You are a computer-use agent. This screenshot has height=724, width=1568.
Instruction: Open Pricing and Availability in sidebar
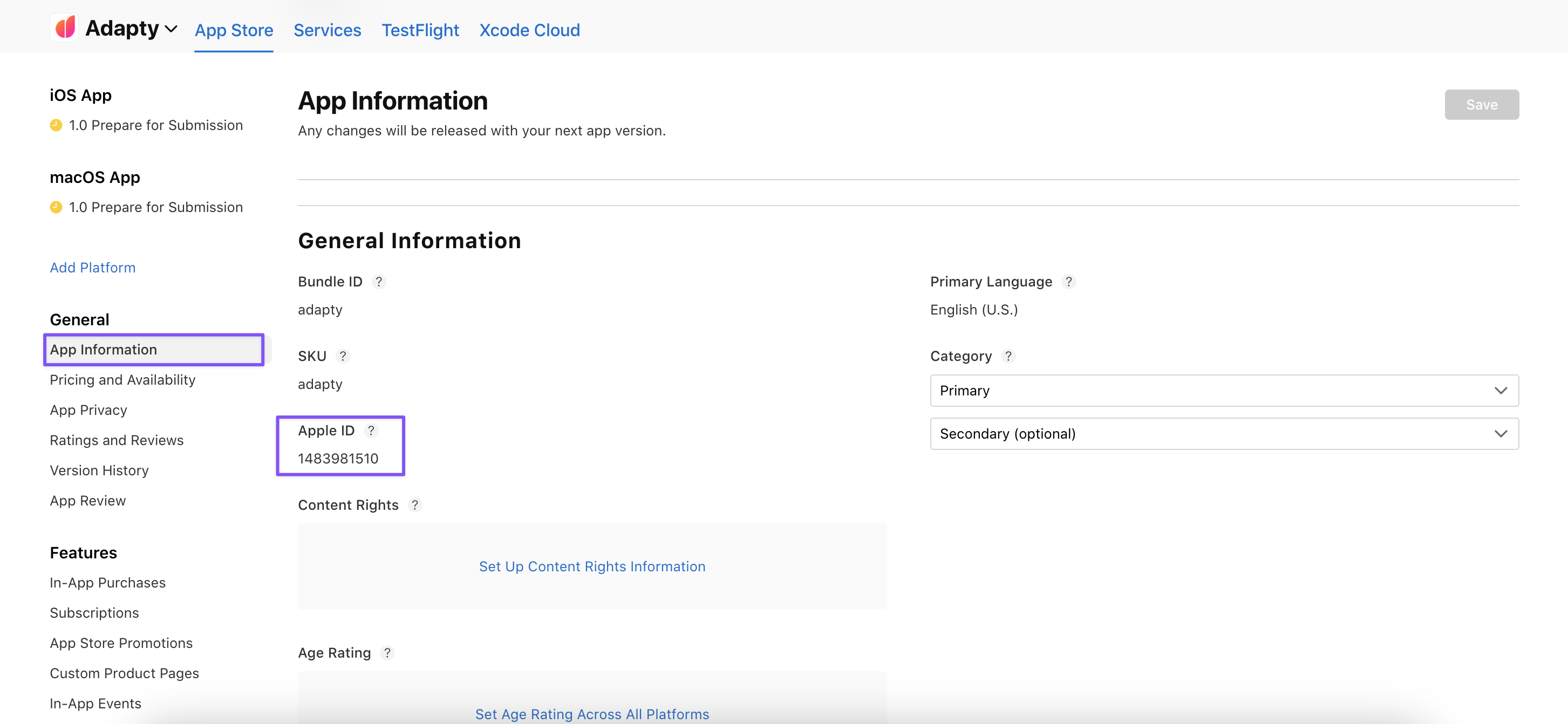[x=122, y=380]
